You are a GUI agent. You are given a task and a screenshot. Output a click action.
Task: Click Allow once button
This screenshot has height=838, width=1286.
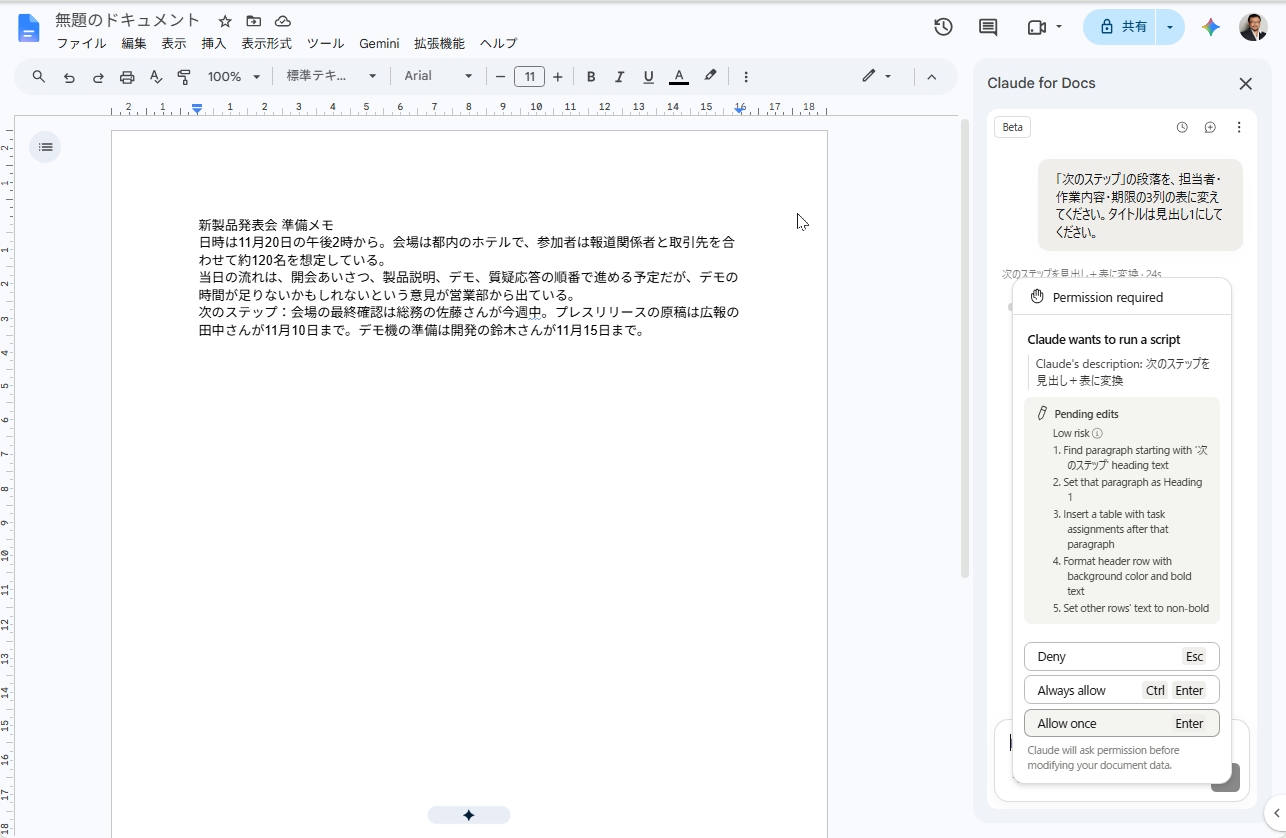point(1122,723)
